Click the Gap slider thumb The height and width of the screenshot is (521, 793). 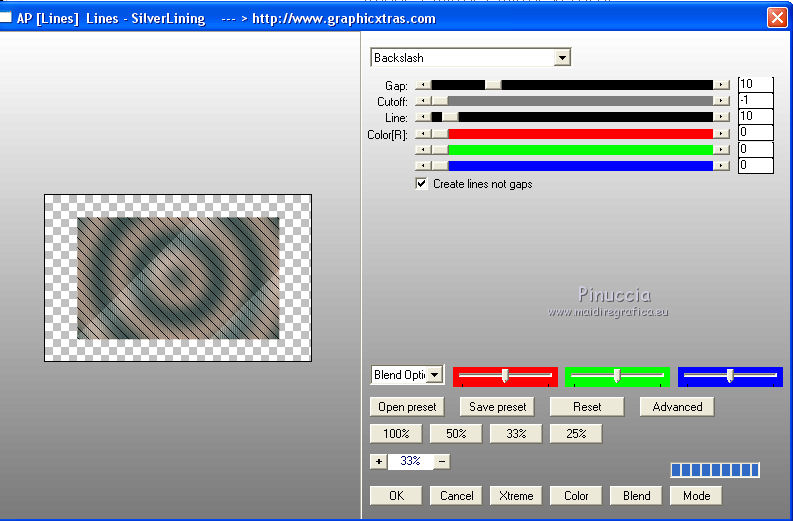click(493, 85)
